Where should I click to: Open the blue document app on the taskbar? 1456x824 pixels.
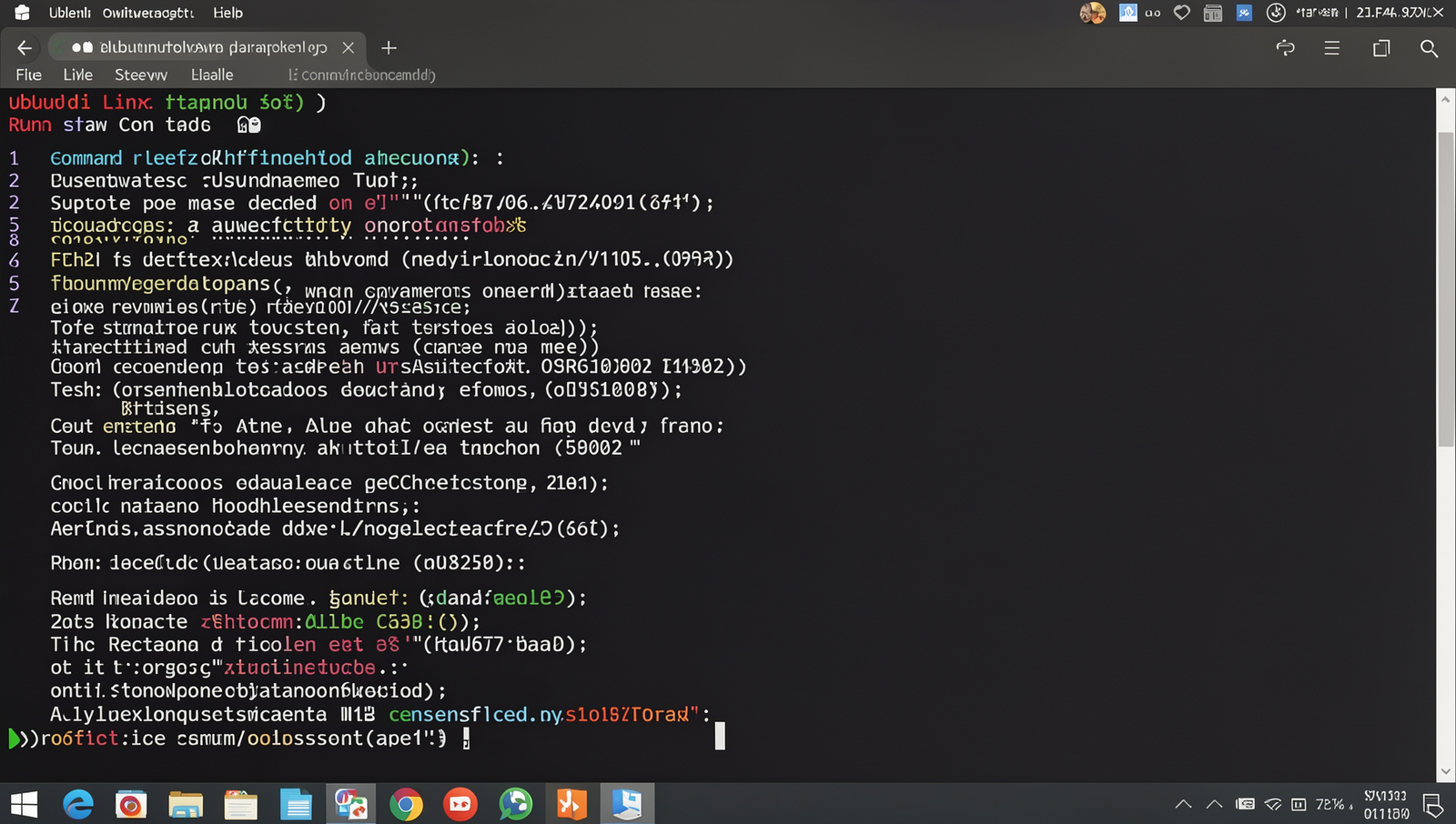click(296, 805)
